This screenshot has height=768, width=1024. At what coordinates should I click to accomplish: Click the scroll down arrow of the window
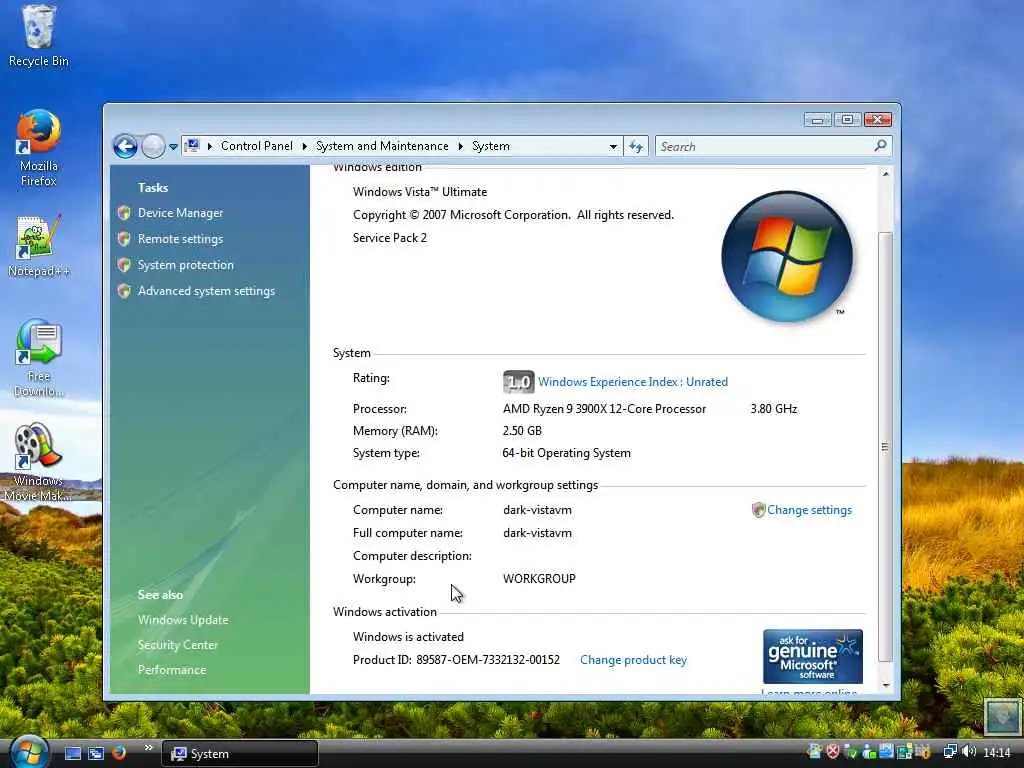(x=886, y=685)
